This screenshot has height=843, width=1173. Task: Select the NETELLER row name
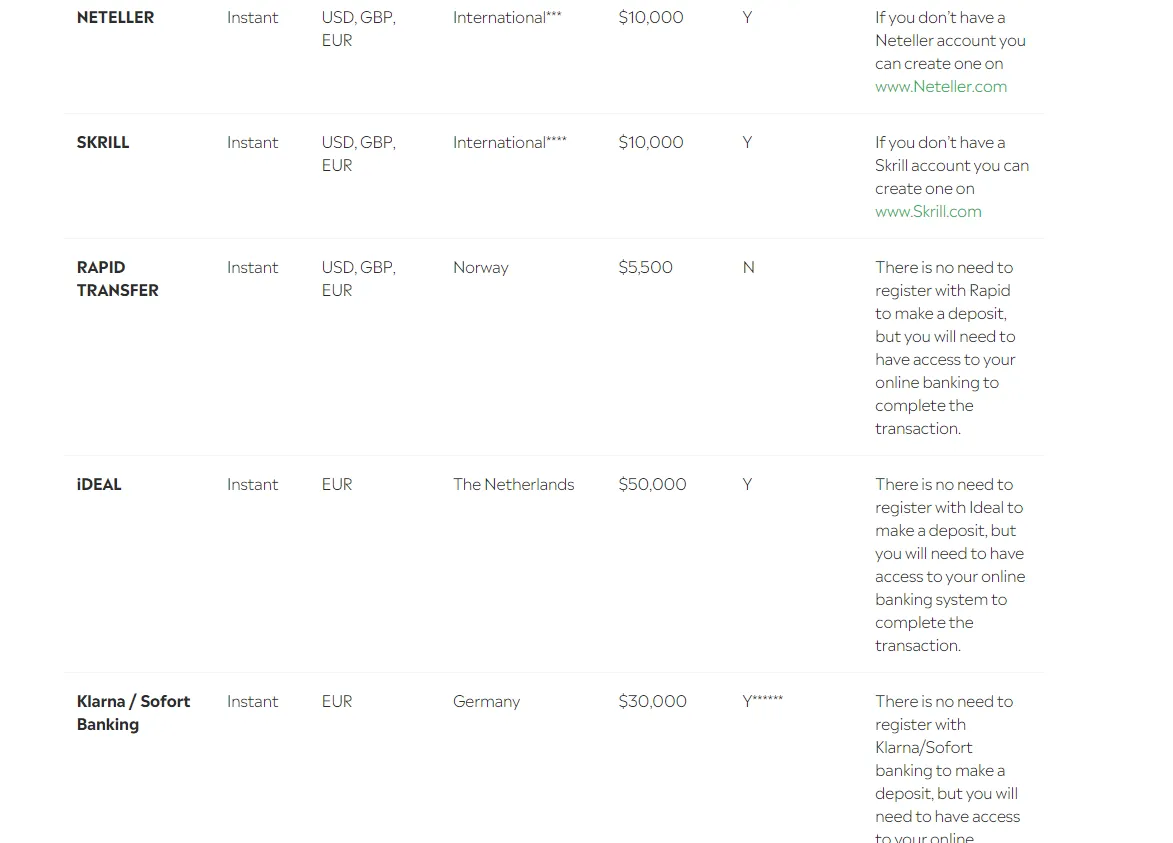pyautogui.click(x=115, y=17)
